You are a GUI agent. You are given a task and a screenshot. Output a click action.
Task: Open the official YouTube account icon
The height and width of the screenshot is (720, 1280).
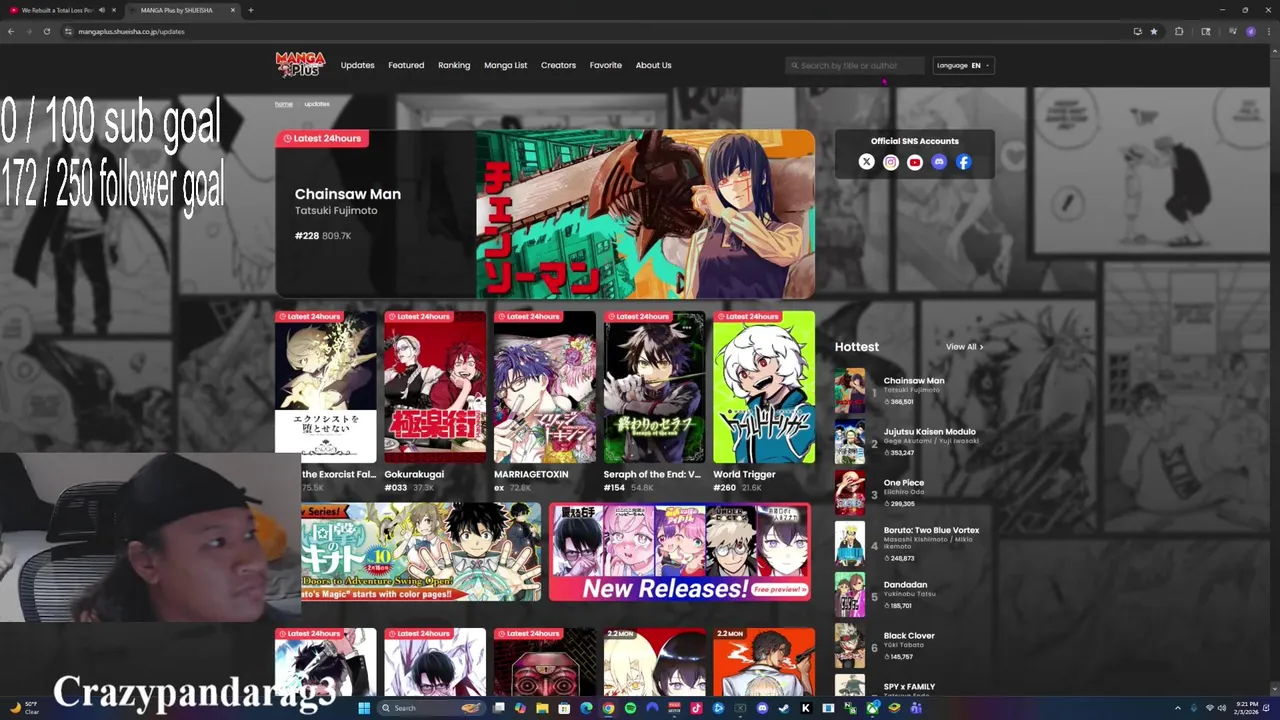coord(915,162)
